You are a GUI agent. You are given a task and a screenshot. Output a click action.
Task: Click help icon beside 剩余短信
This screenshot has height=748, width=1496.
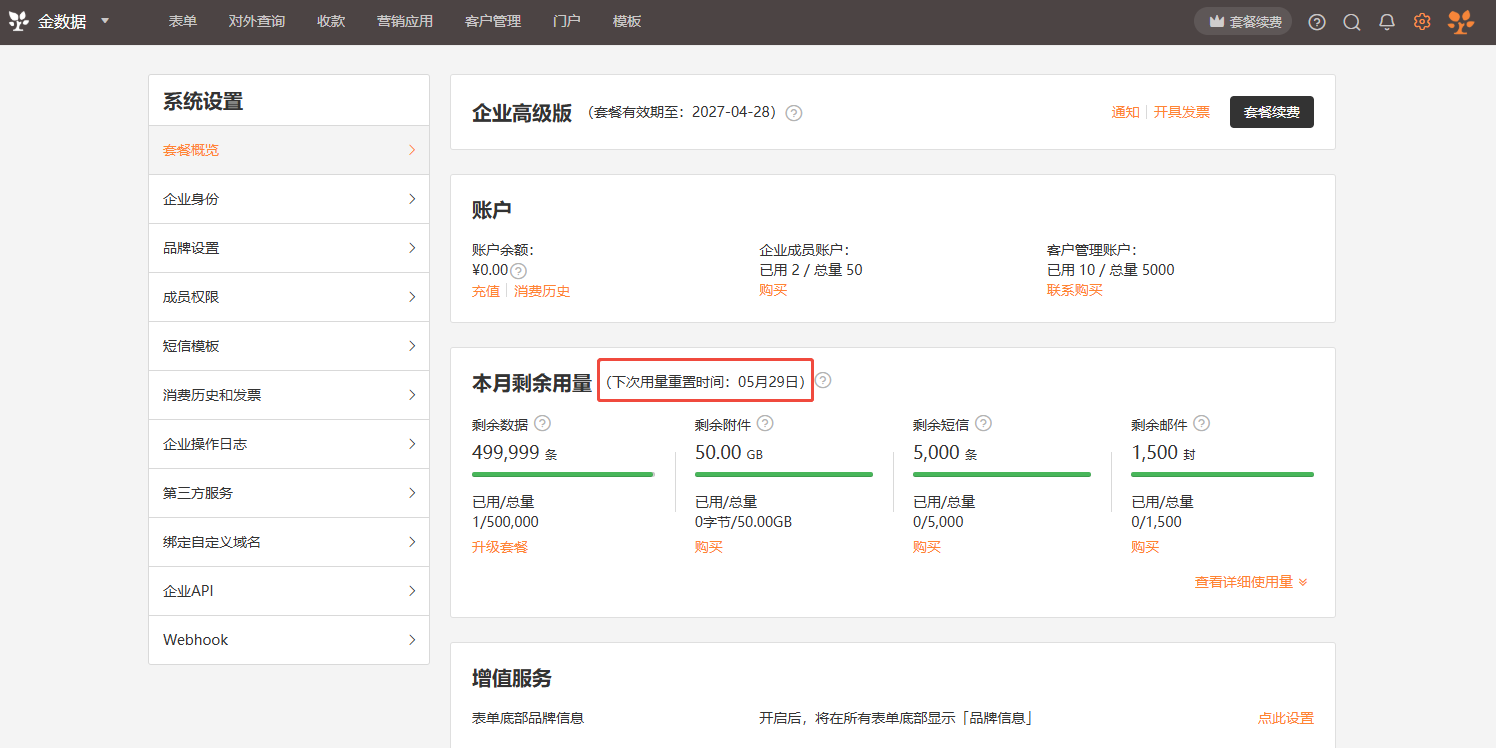984,423
